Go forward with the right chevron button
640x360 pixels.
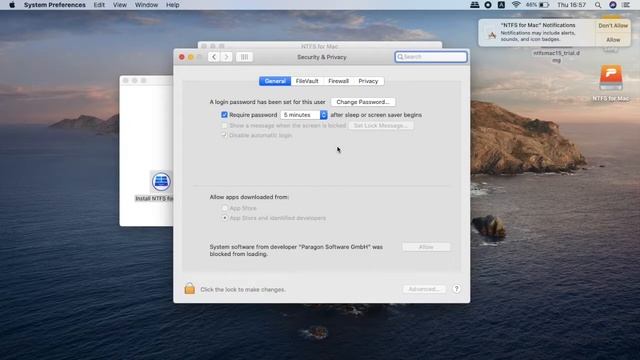[x=227, y=57]
